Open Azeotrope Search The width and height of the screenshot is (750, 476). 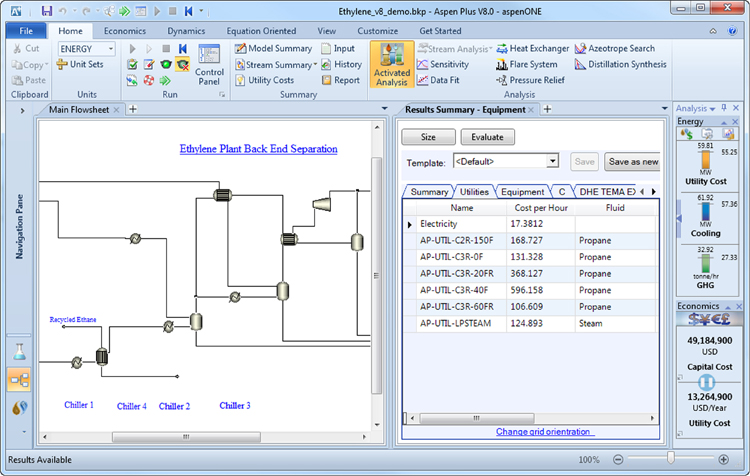pos(615,48)
